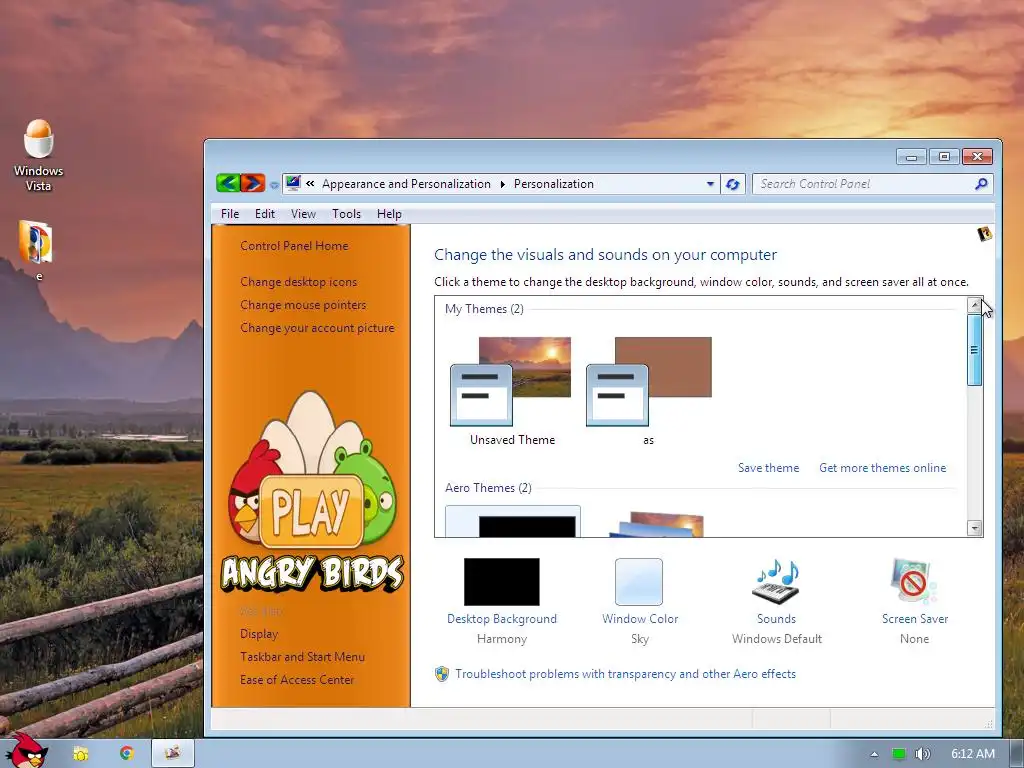Click the Address bar chevron before Appearance

310,184
